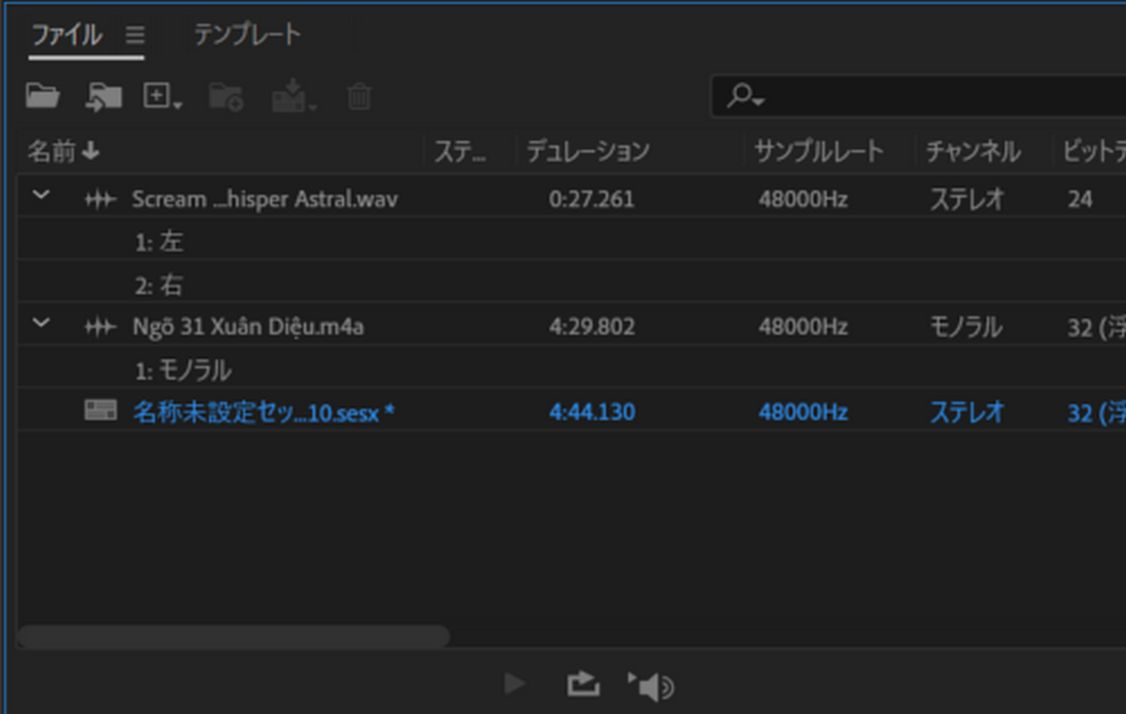Viewport: 1126px width, 714px height.
Task: Toggle the auto-play speaker button
Action: (x=651, y=686)
